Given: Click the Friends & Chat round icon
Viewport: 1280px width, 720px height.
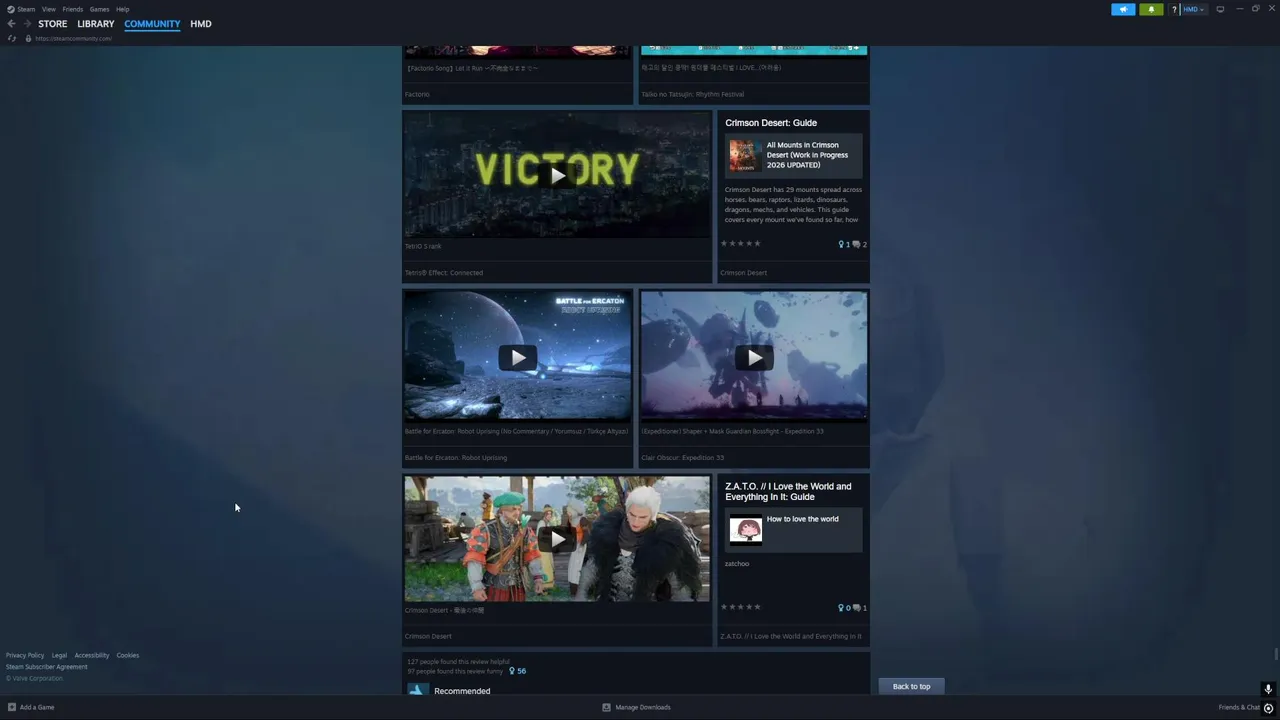Looking at the screenshot, I should point(1268,708).
